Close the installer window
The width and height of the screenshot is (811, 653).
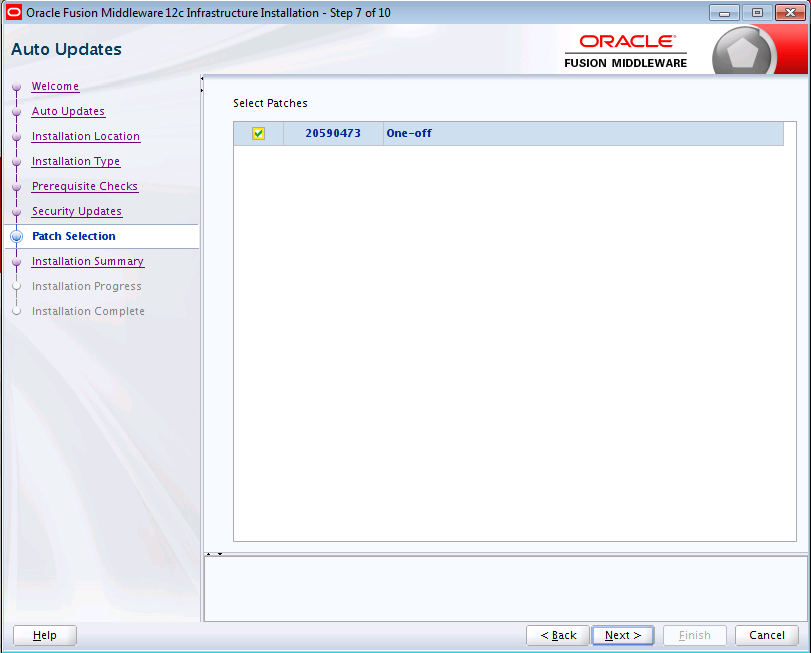tap(790, 12)
